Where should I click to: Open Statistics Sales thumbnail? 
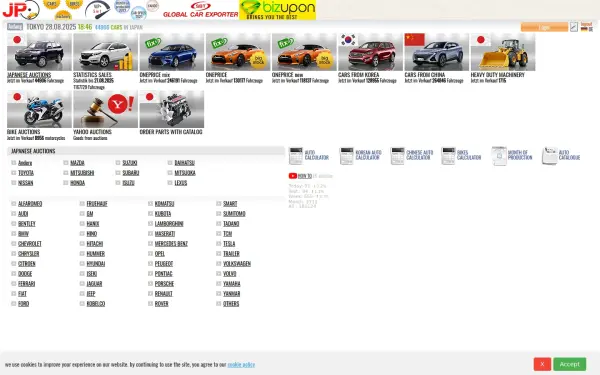(106, 52)
